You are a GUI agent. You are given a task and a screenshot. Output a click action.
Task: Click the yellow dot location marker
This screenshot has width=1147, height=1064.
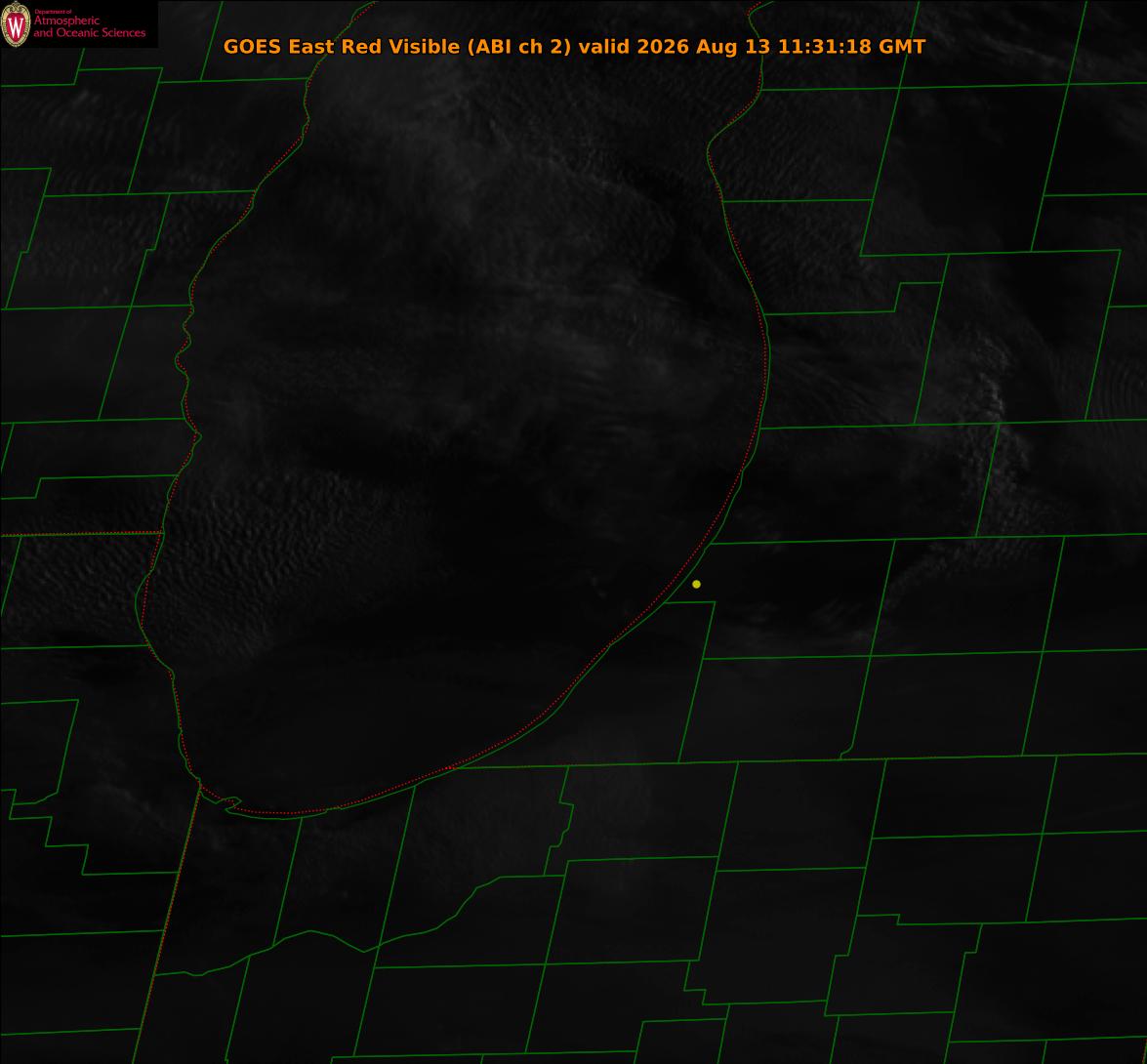pos(696,584)
